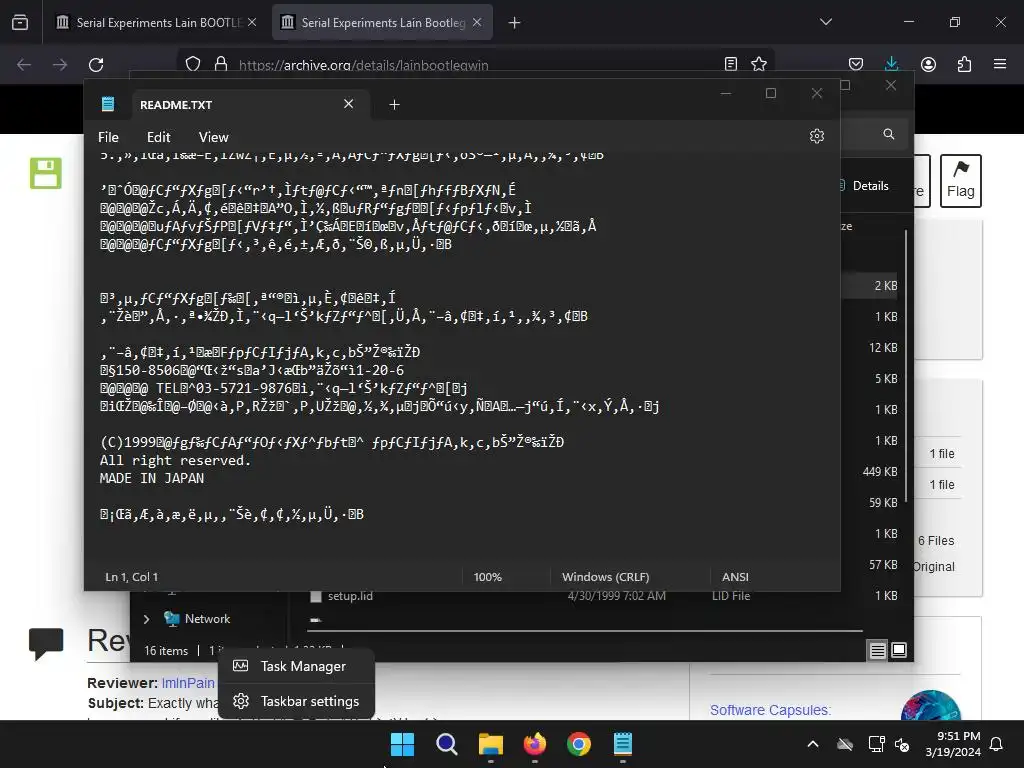Image resolution: width=1024 pixels, height=768 pixels.
Task: Click the network tray icon
Action: click(x=876, y=744)
